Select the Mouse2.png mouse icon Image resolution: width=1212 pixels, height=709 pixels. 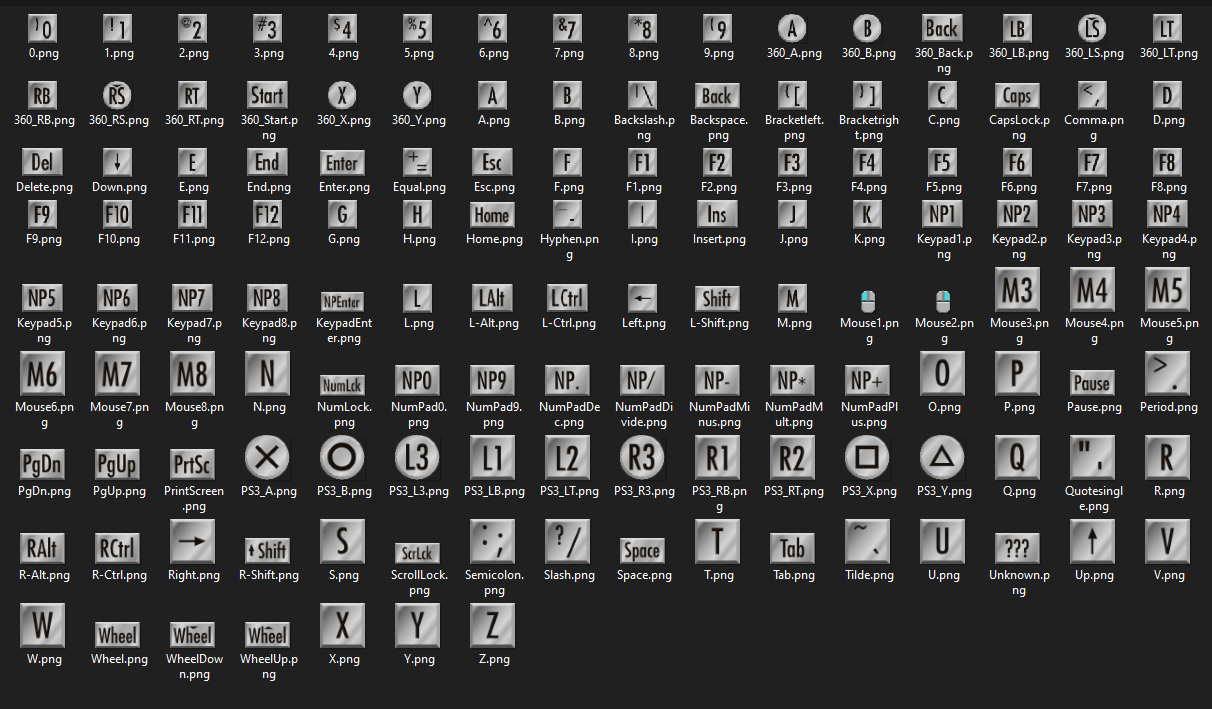(x=942, y=300)
